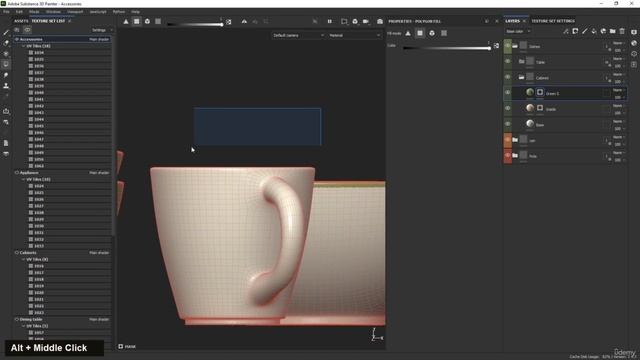Open the camera screenshot icon in top toolbar
Screen dimensions: 640x360
(x=380, y=21)
